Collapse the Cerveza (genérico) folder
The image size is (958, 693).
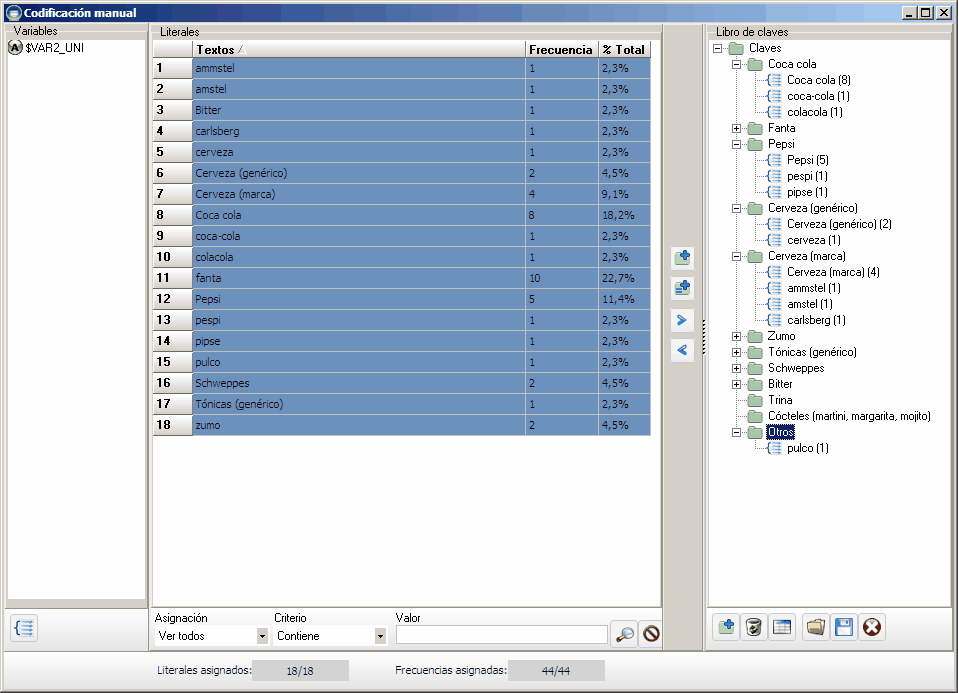(737, 208)
